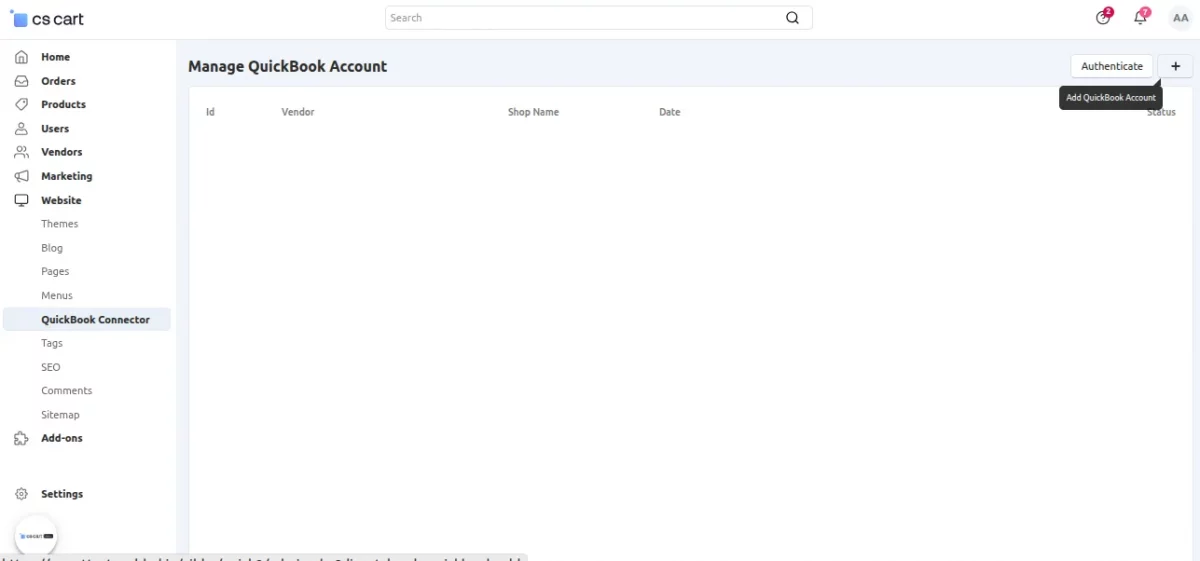Click the Manage QuickBook Account heading
The width and height of the screenshot is (1200, 561).
pyautogui.click(x=288, y=66)
